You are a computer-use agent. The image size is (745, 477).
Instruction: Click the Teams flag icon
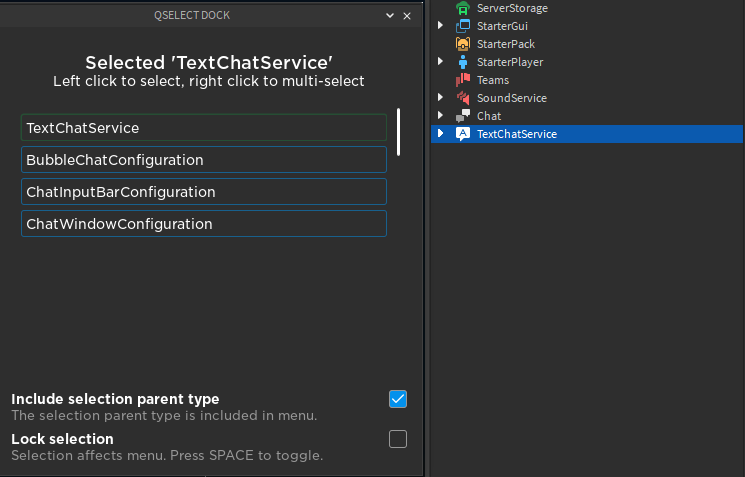coord(463,80)
